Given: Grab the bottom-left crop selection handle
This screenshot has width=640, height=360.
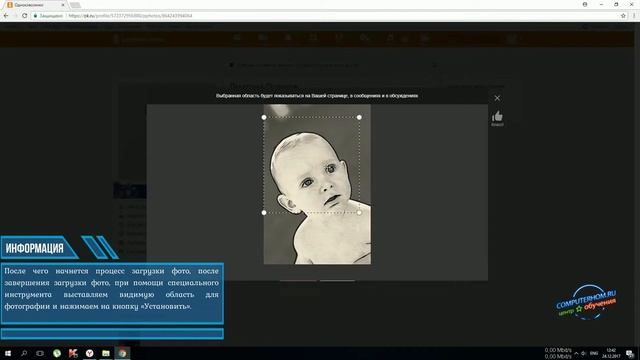Looking at the screenshot, I should [264, 213].
